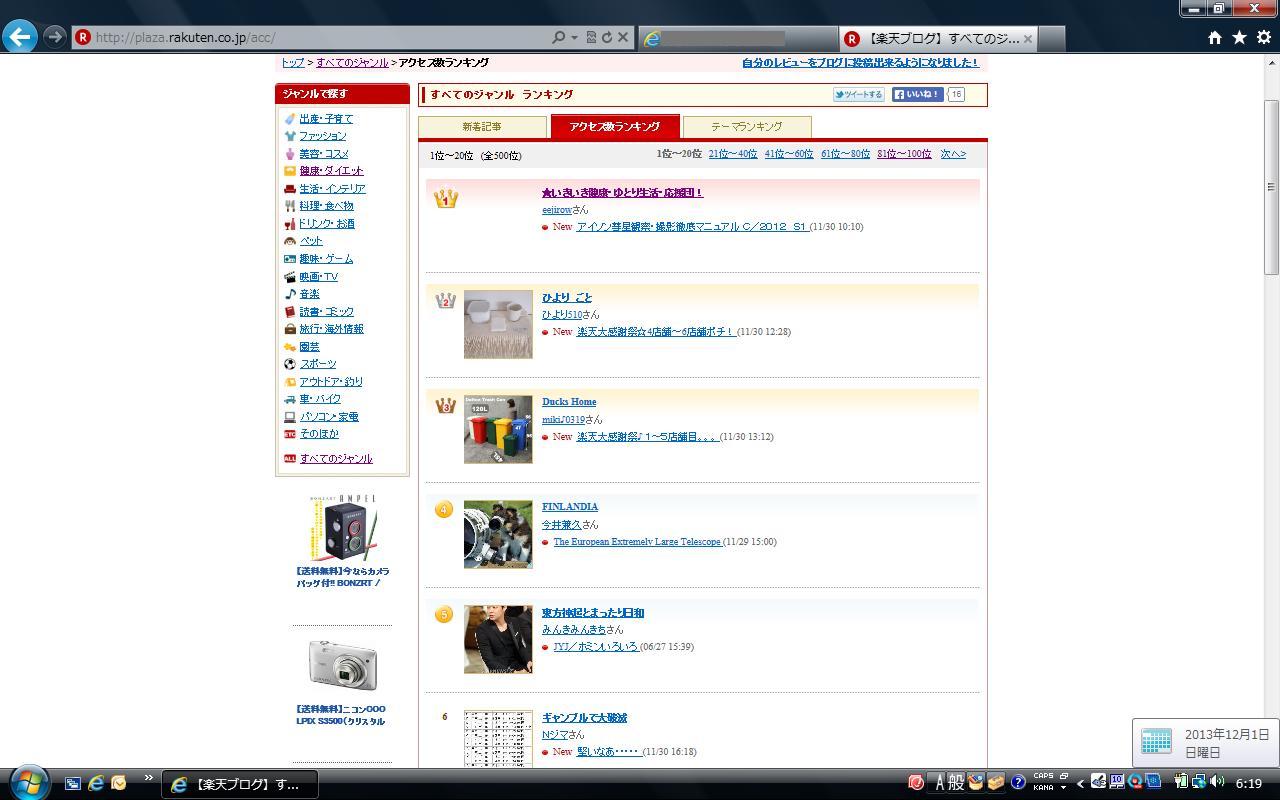
Task: Click the Refresh icon in address bar
Action: tap(606, 37)
